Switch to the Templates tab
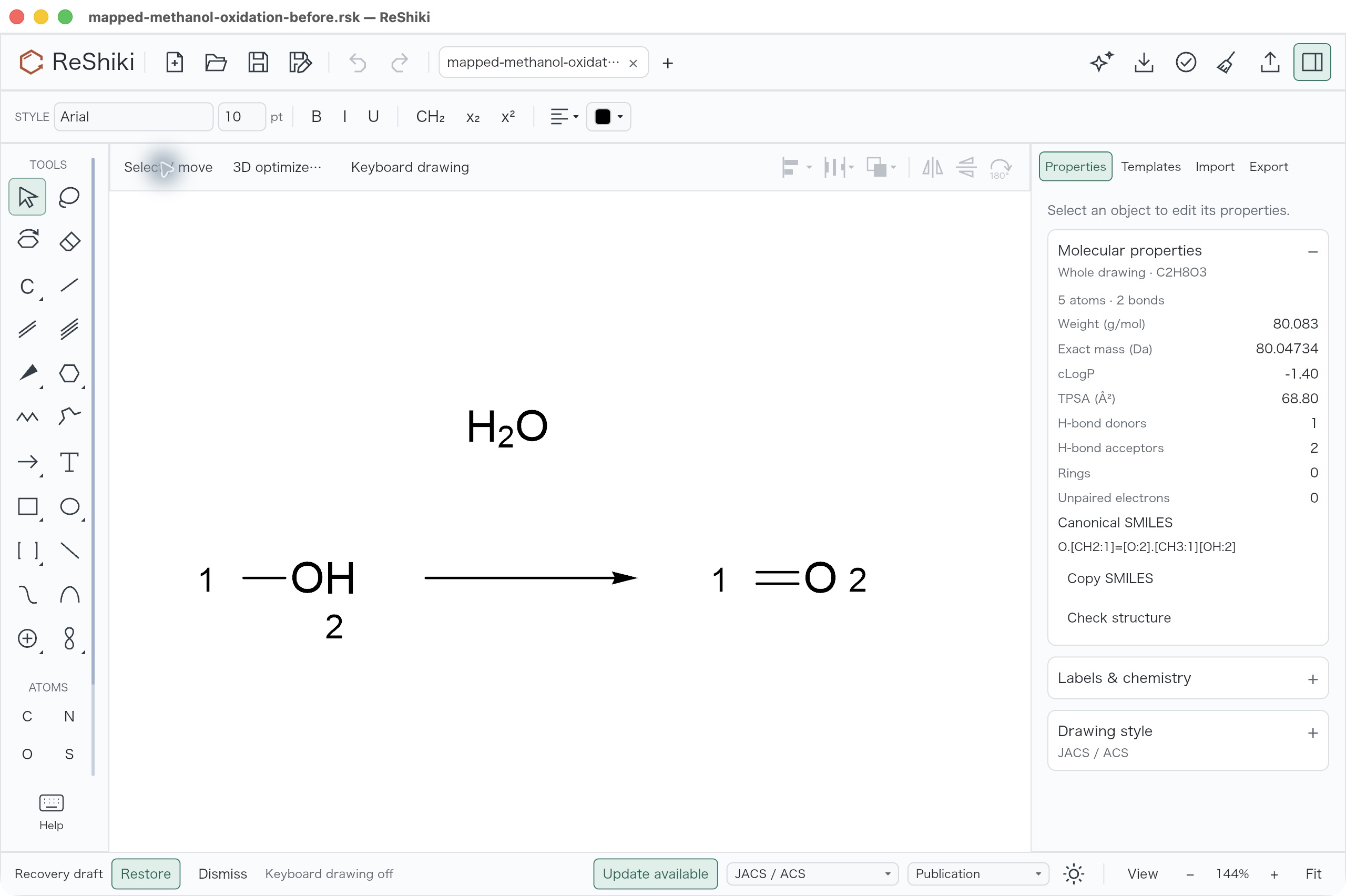Screen dimensions: 1346x896 pos(1150,166)
